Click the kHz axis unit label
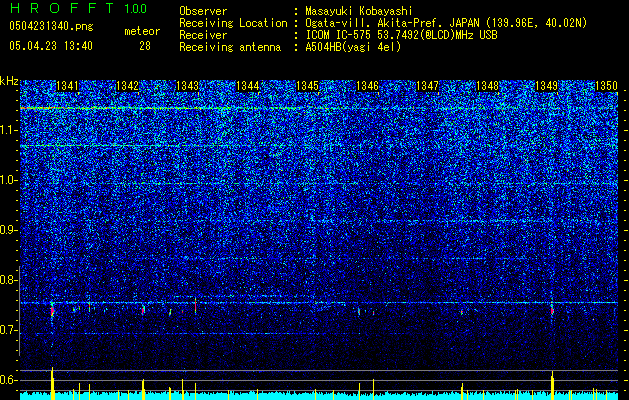 click(x=9, y=81)
